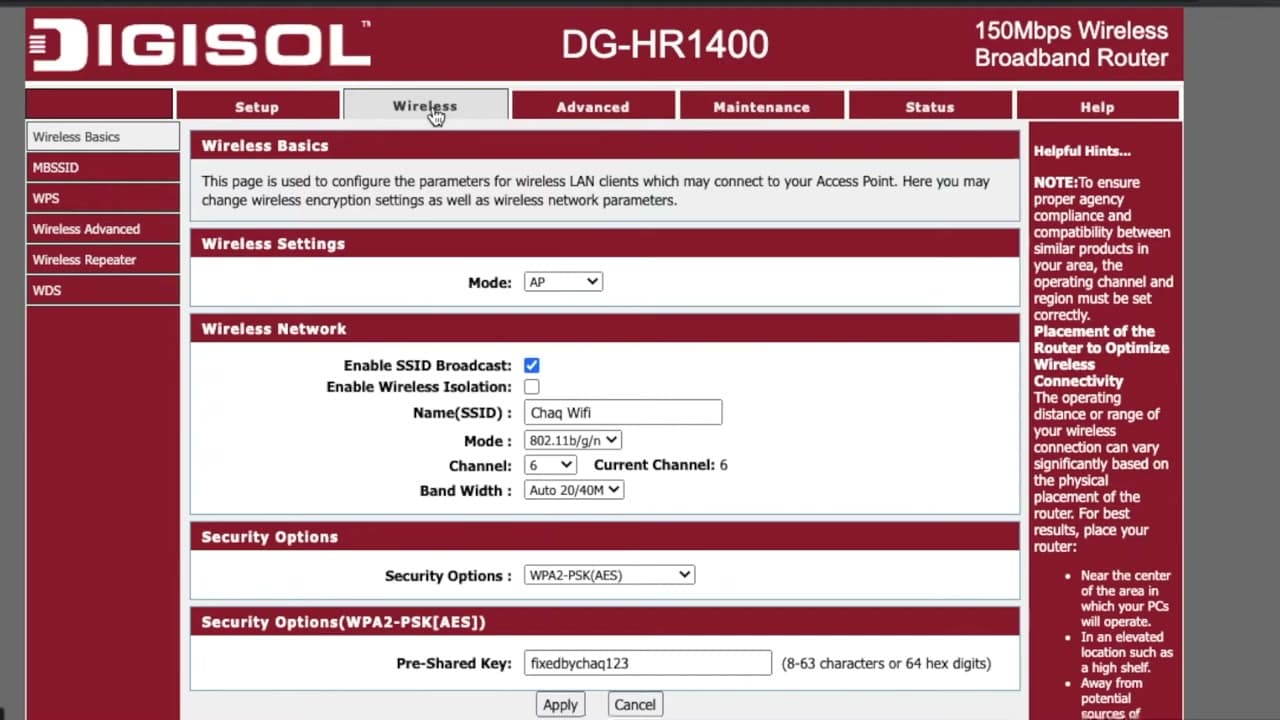Click the DG-HR1400 model title
1280x720 pixels.
664,45
